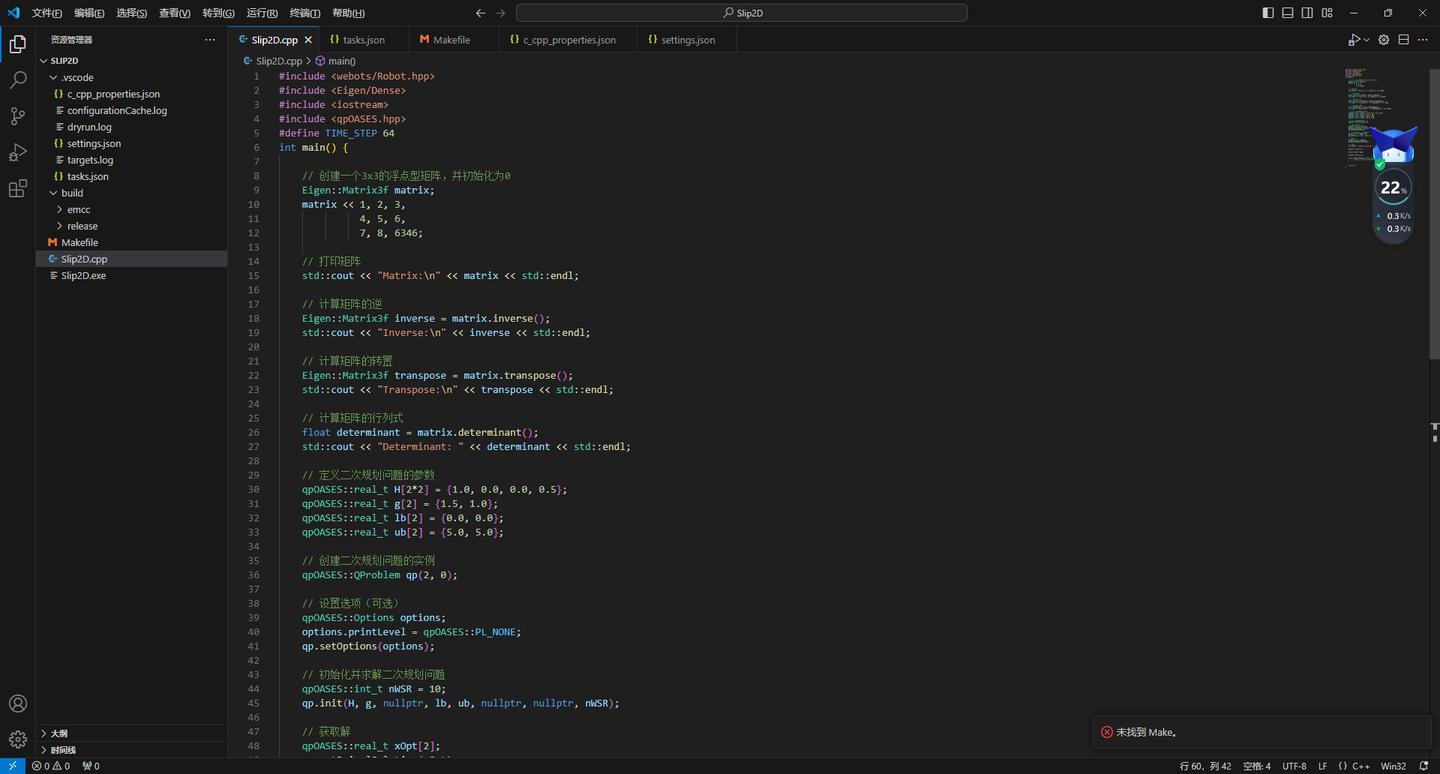Run the C++ file using the play button
The width and height of the screenshot is (1440, 774).
[1352, 39]
